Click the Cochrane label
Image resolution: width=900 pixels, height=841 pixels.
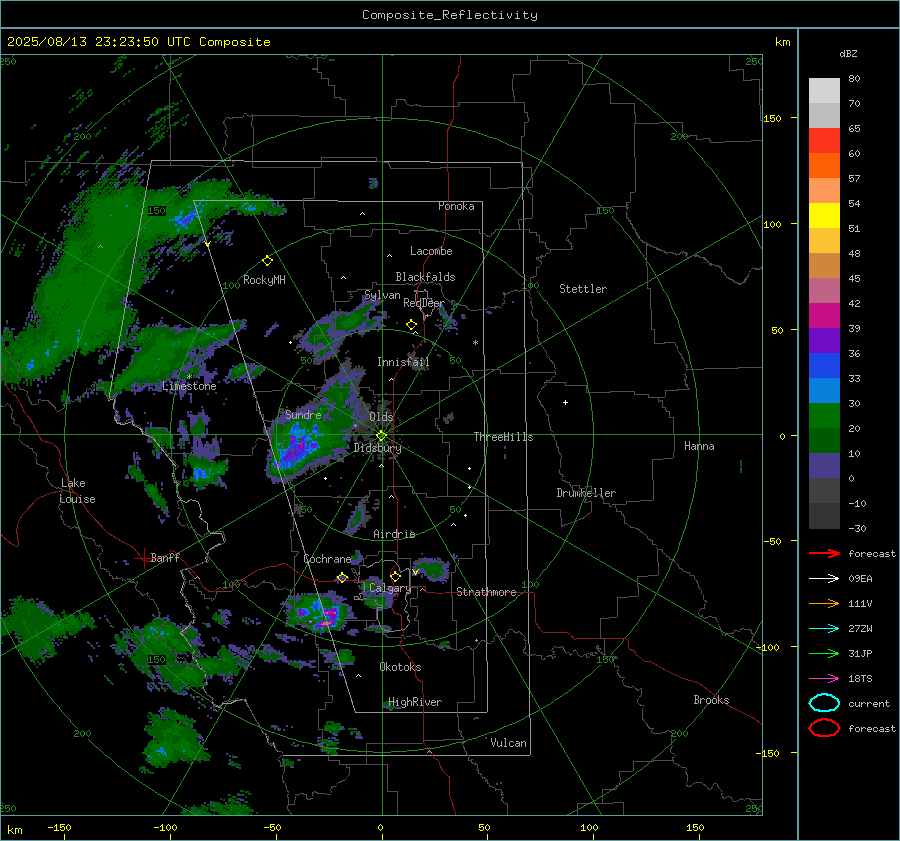click(x=327, y=559)
